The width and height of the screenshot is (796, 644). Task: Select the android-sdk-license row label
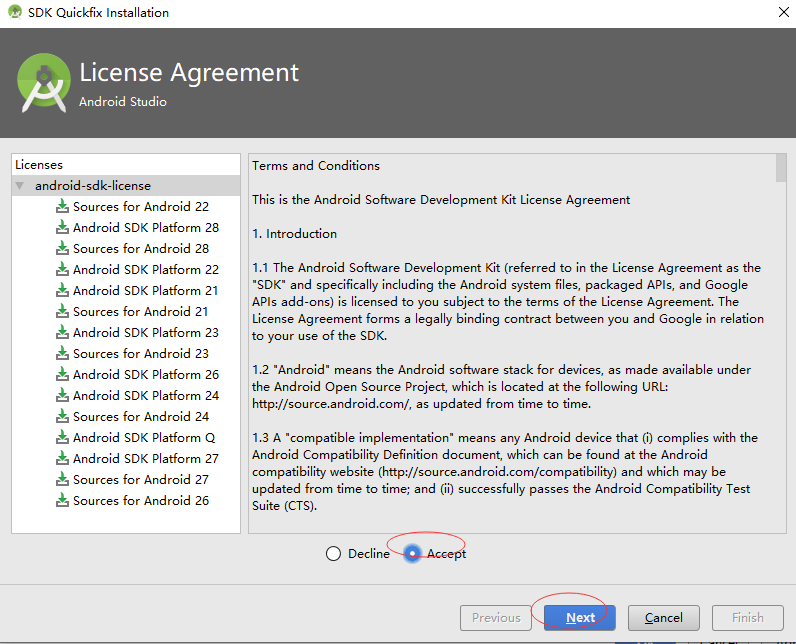93,186
